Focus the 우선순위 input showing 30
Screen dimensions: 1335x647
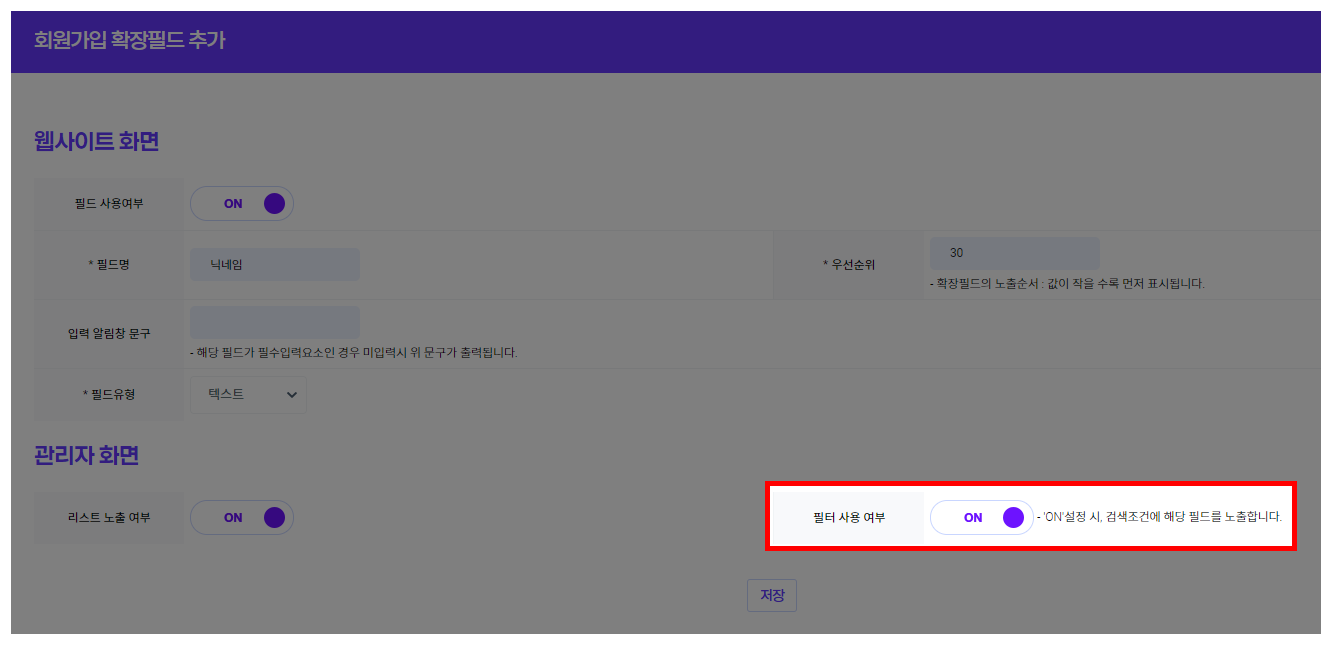pyautogui.click(x=1015, y=253)
